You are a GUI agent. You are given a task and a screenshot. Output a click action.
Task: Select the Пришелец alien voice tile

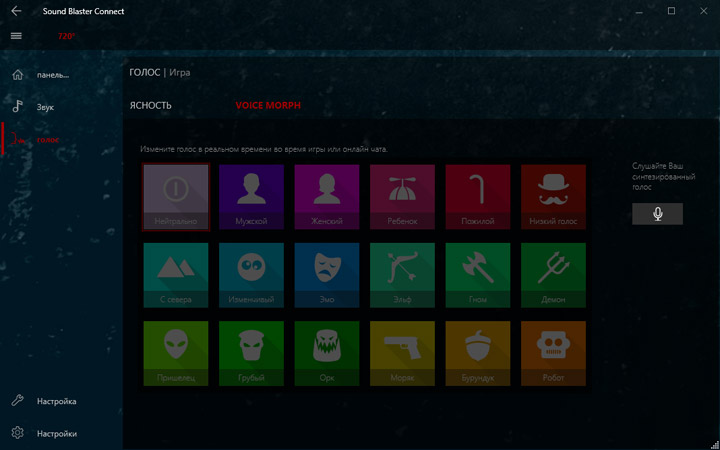tap(176, 353)
